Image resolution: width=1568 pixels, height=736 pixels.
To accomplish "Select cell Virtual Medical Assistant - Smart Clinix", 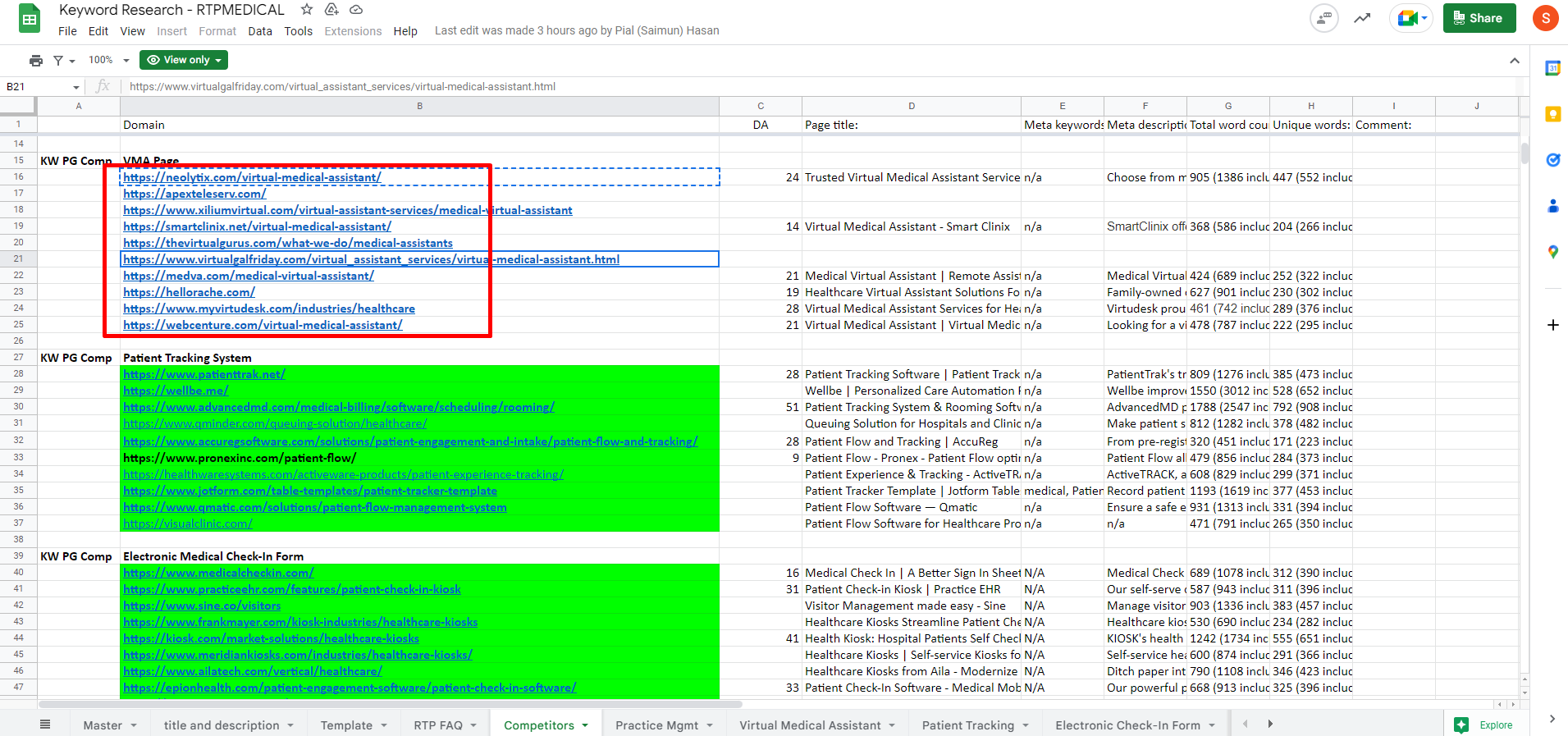I will point(911,226).
